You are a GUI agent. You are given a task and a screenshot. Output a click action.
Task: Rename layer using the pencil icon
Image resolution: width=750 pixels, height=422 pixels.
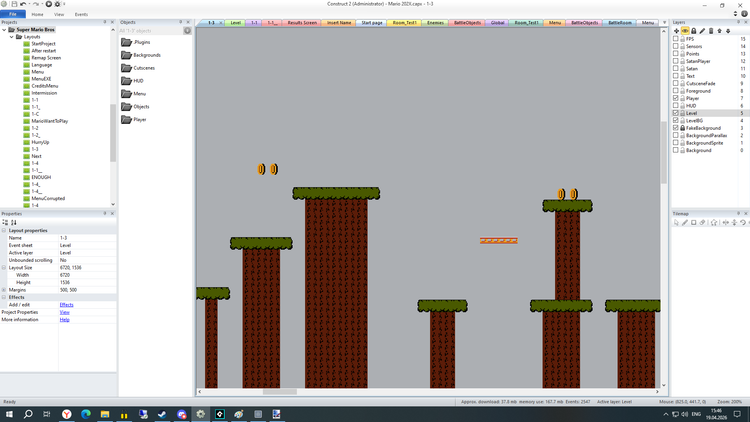coord(702,31)
